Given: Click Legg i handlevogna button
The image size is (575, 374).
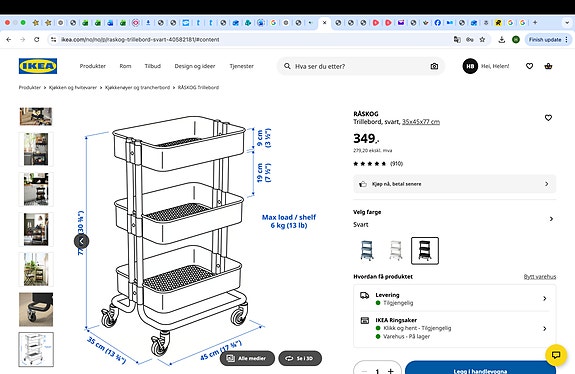Looking at the screenshot, I should tap(480, 368).
